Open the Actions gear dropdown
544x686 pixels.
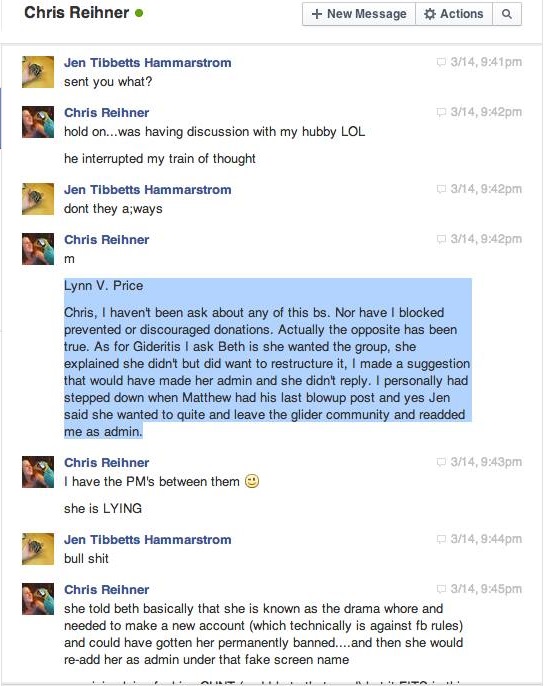[x=454, y=14]
